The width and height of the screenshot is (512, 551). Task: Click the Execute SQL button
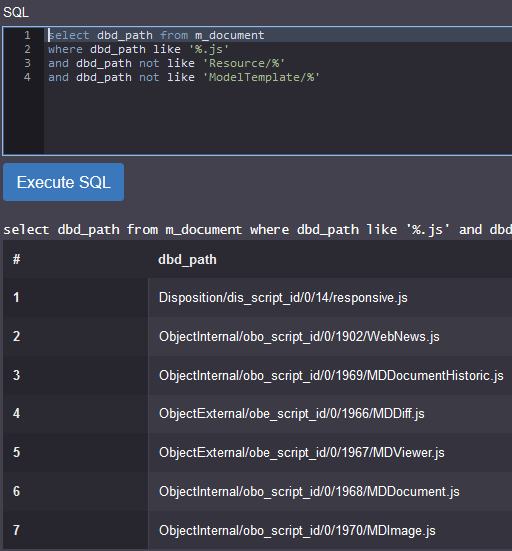(64, 182)
